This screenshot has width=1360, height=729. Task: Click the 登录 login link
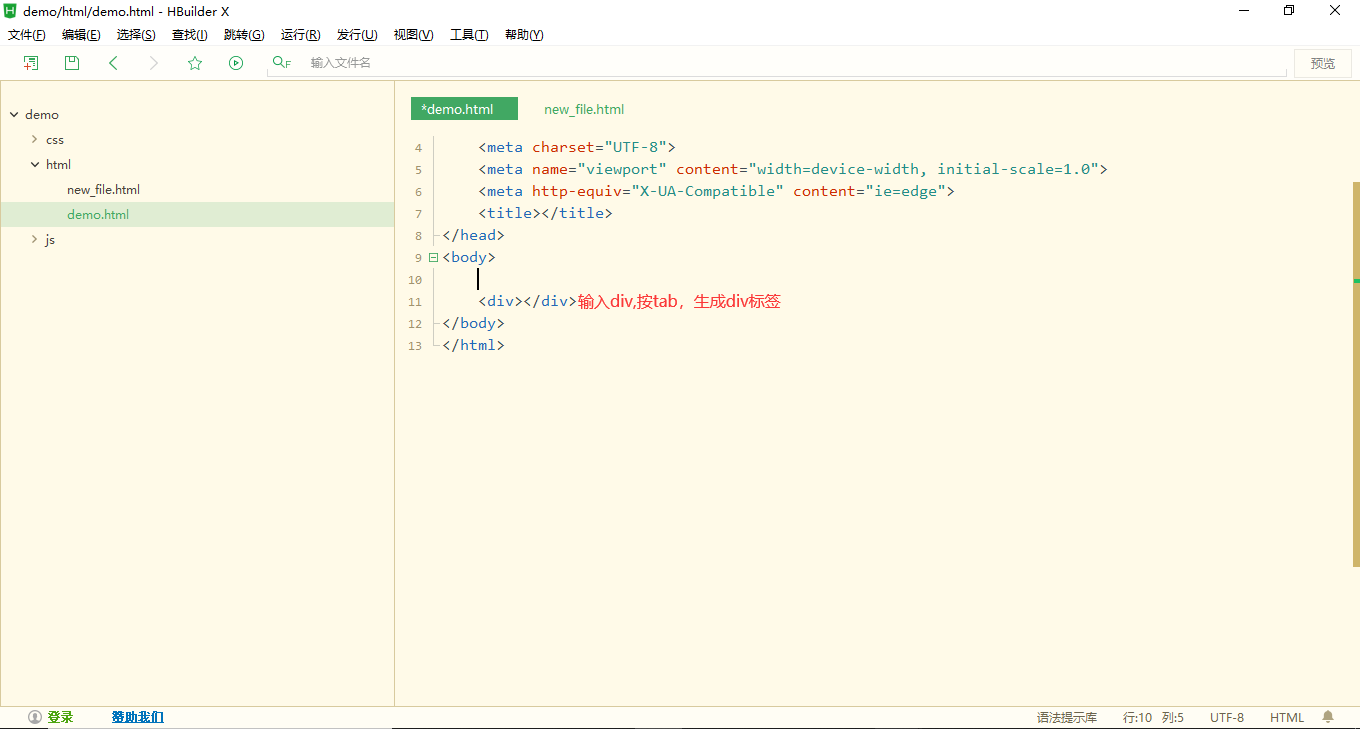[60, 717]
